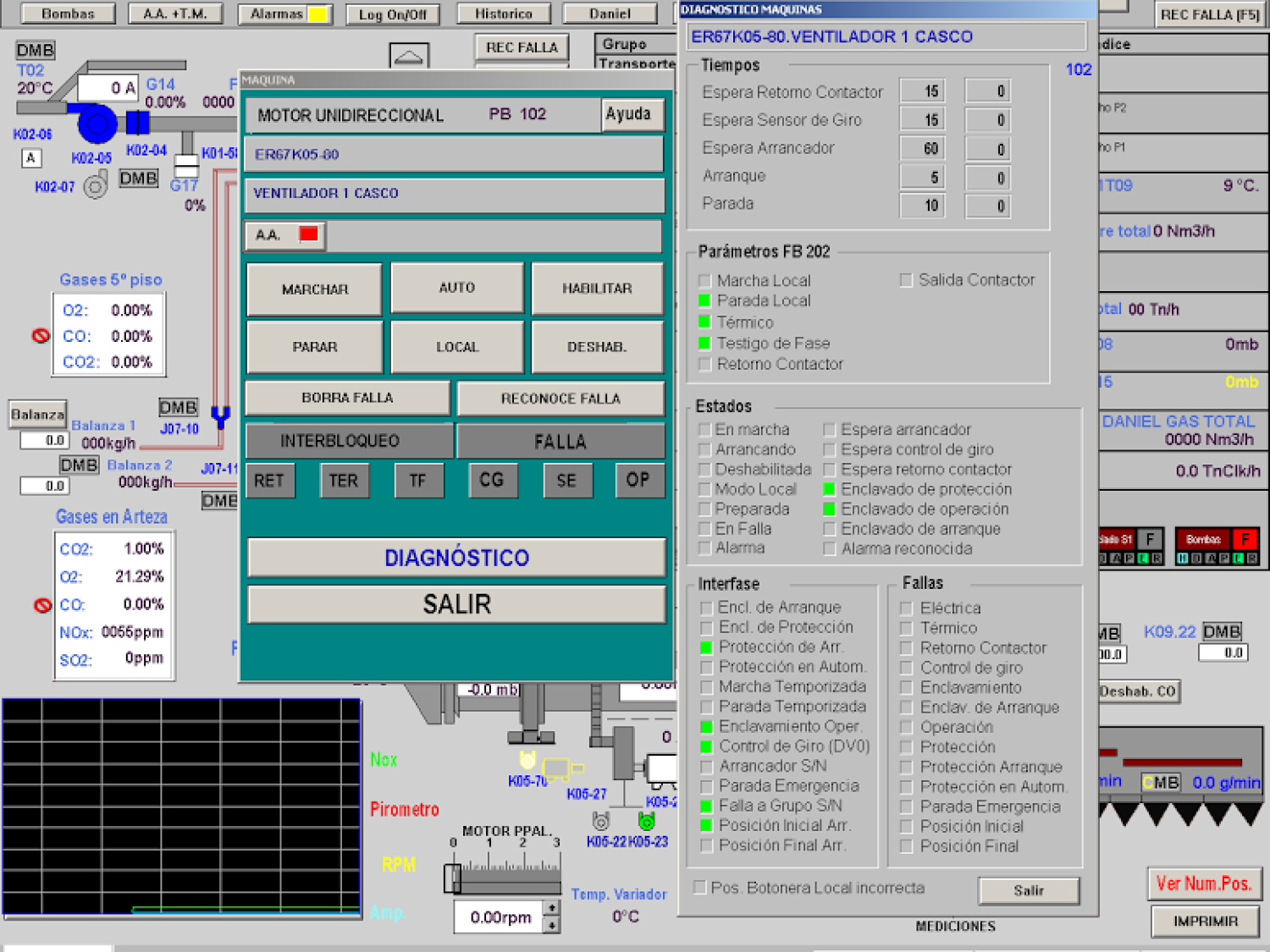This screenshot has width=1270, height=952.
Task: Click the Ver Num.Pos. button
Action: tap(1203, 883)
